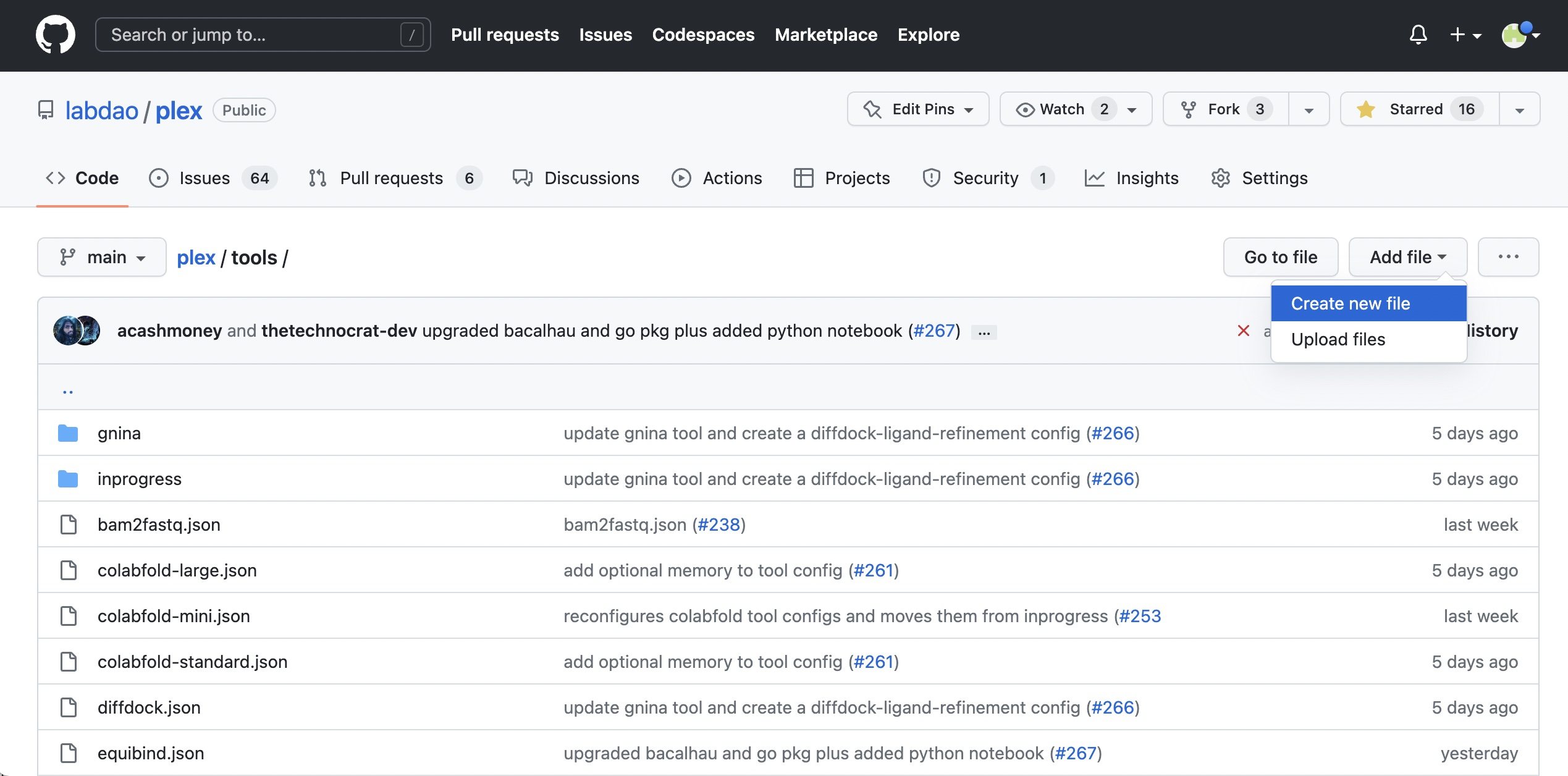Open the inprogress folder
The image size is (1568, 776).
(x=140, y=479)
